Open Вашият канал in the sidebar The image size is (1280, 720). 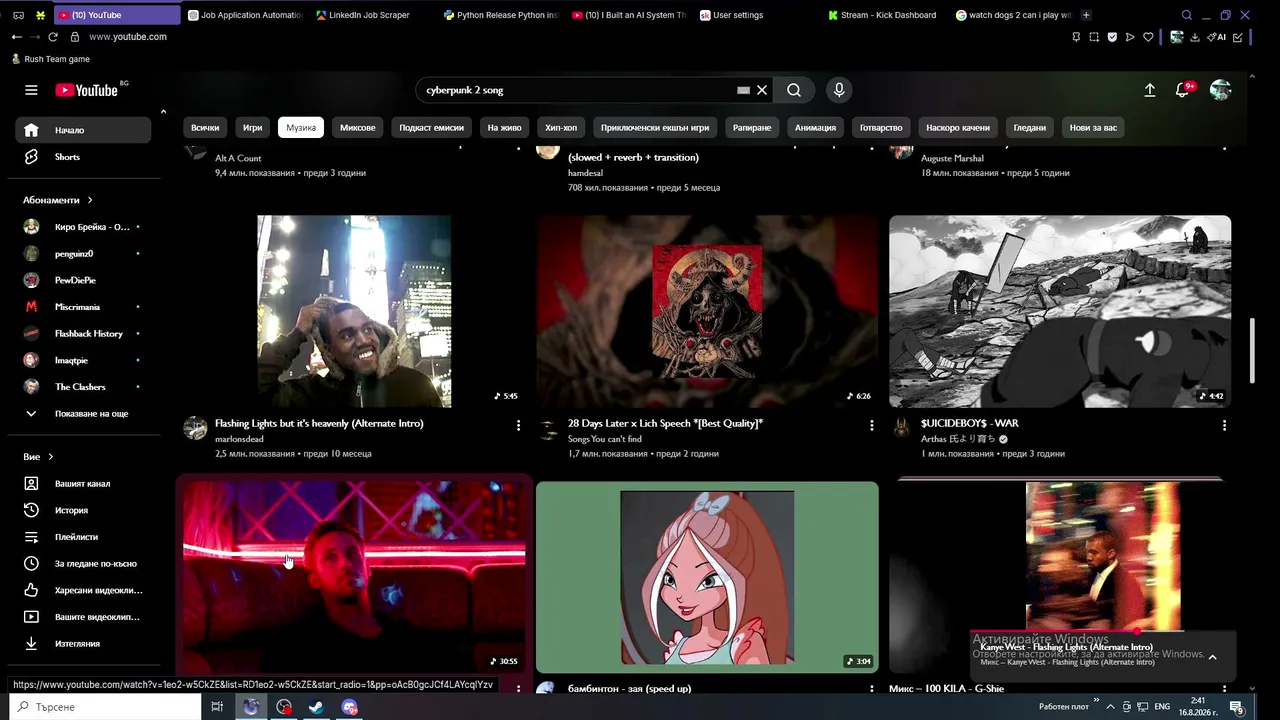point(83,484)
